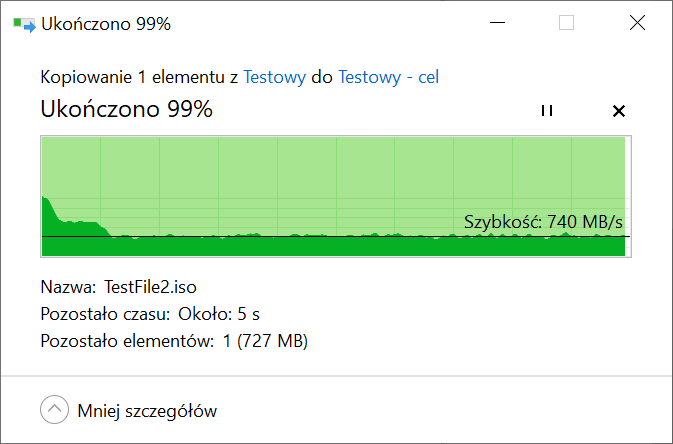Click the remaining time Około: 5 s
Image resolution: width=673 pixels, height=444 pixels.
click(219, 314)
